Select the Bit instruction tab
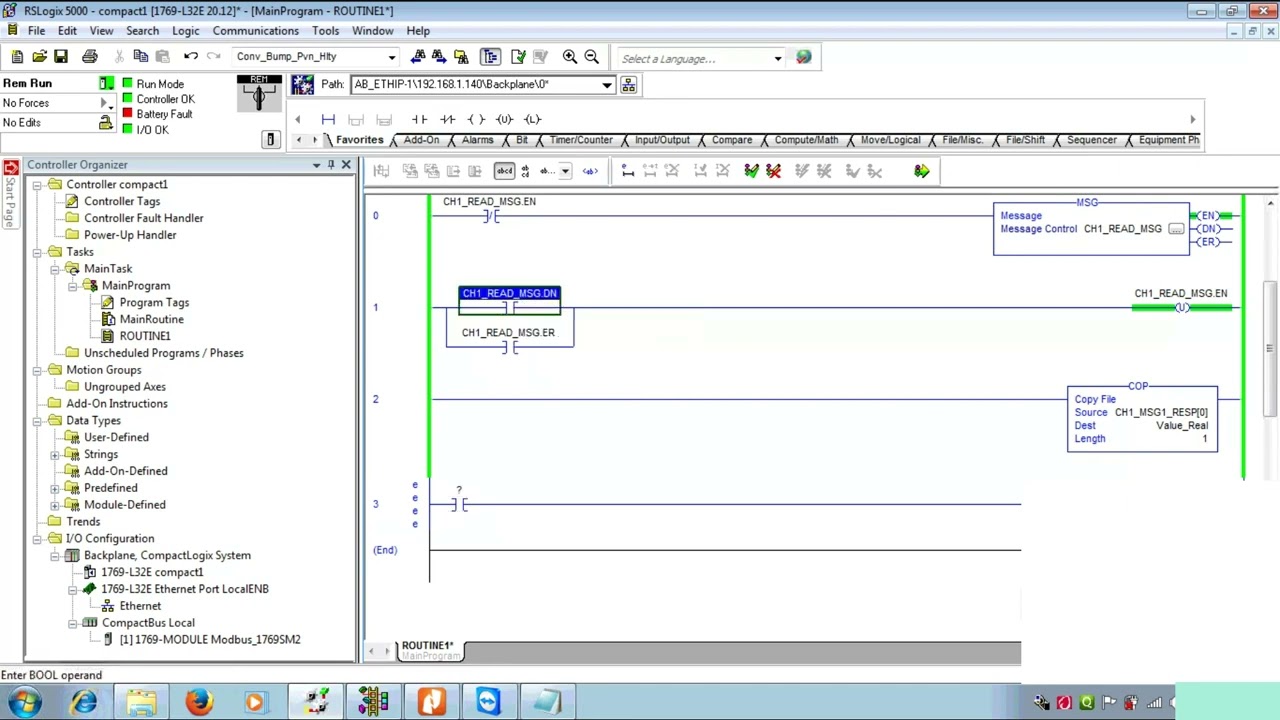 click(521, 140)
